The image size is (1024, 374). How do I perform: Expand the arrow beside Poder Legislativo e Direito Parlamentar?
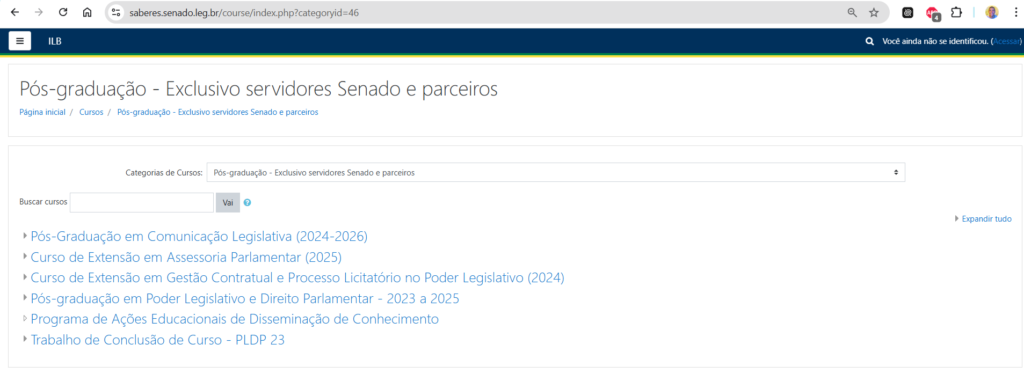(x=25, y=298)
